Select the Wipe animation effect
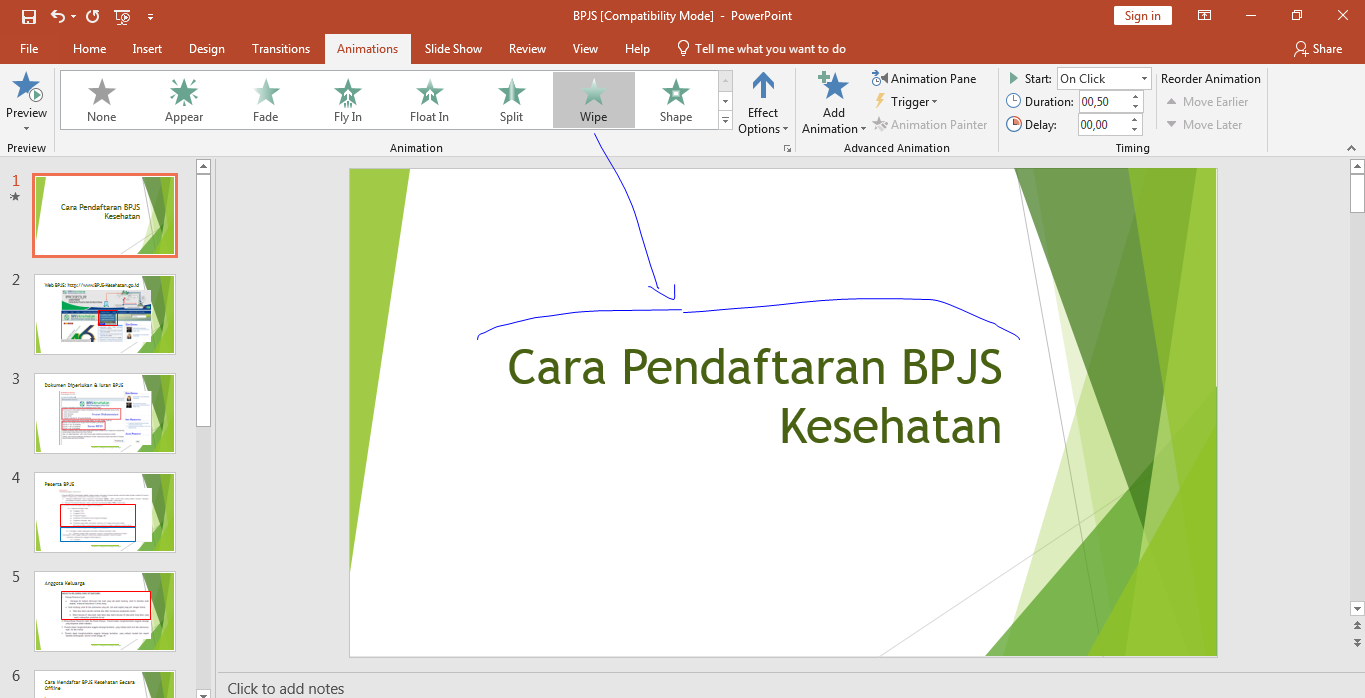Viewport: 1365px width, 698px height. (594, 100)
